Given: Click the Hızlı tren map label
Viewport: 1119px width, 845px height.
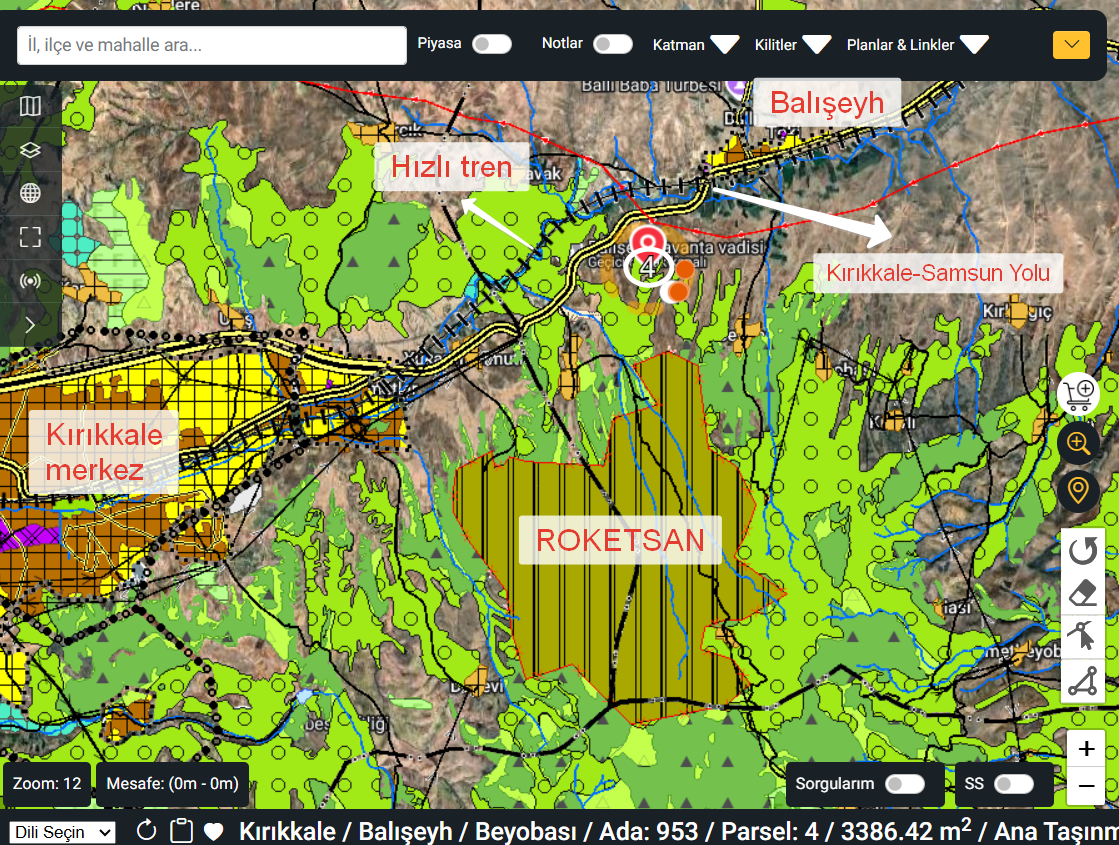Looking at the screenshot, I should (452, 166).
